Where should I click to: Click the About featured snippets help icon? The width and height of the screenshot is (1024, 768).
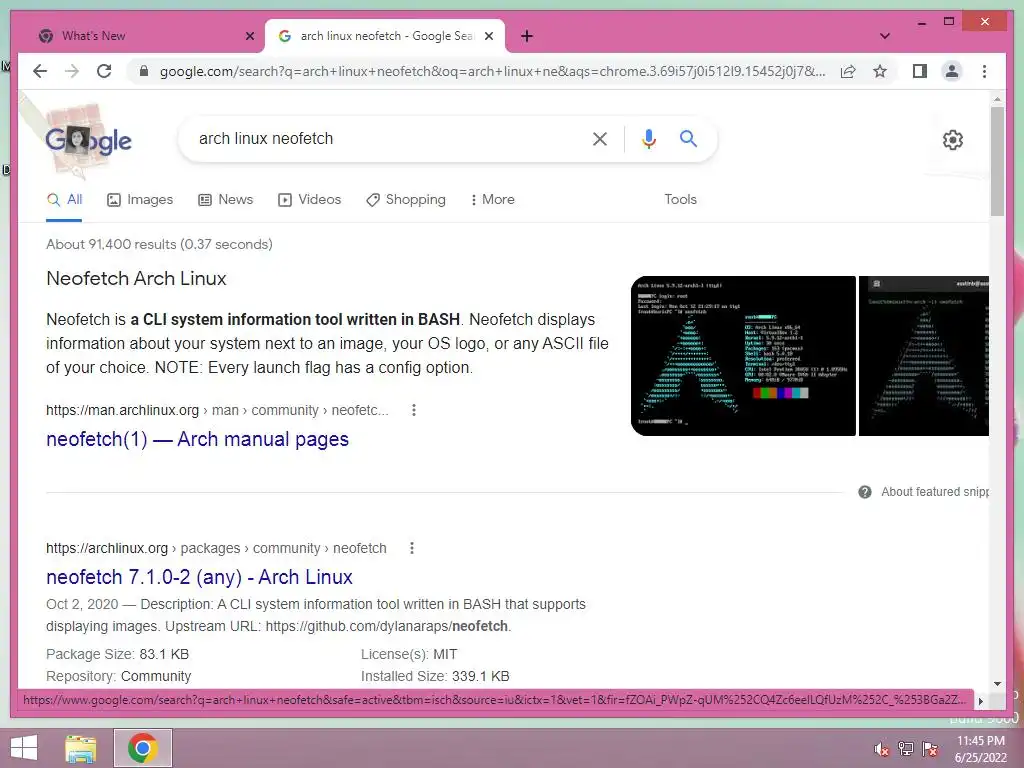pos(865,492)
